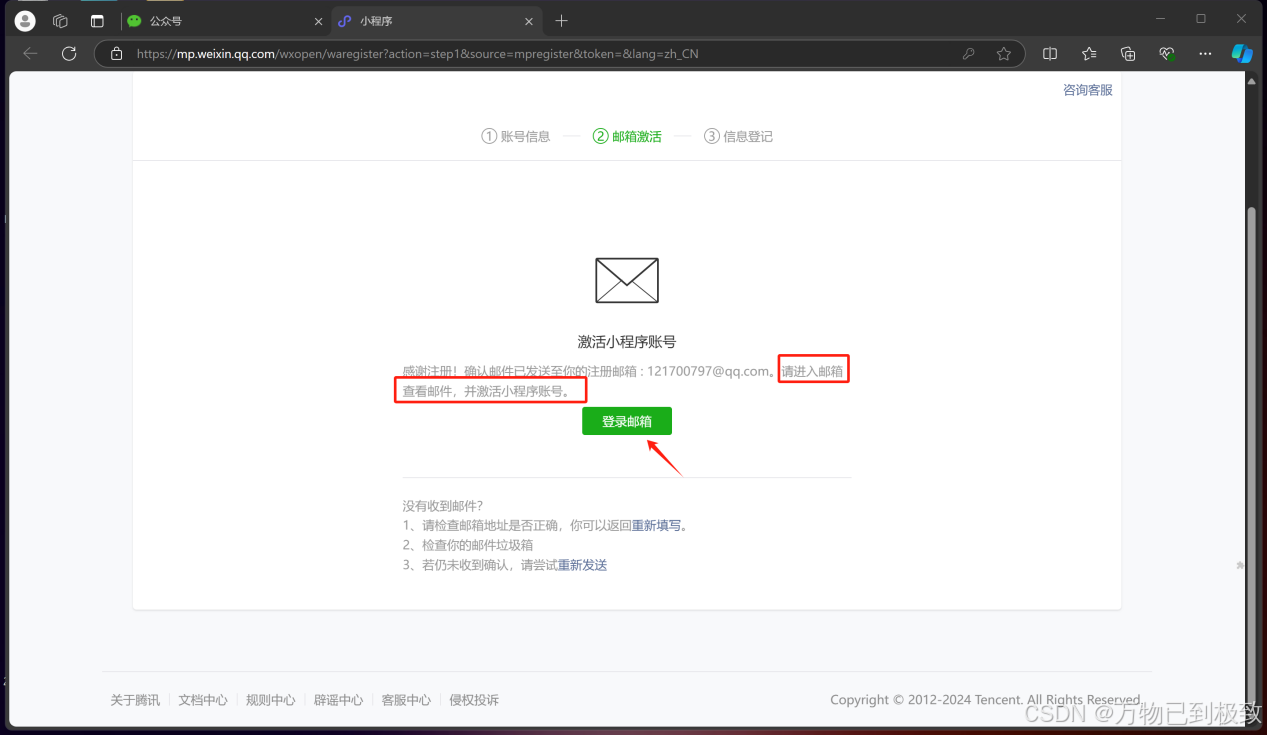Open the browser profile avatar icon
This screenshot has height=735, width=1267.
click(x=25, y=21)
